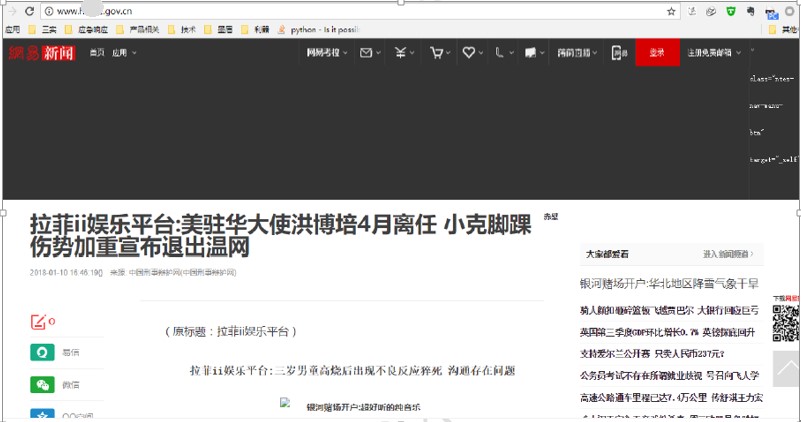The width and height of the screenshot is (801, 422).
Task: Click the green shield extension icon
Action: click(731, 11)
